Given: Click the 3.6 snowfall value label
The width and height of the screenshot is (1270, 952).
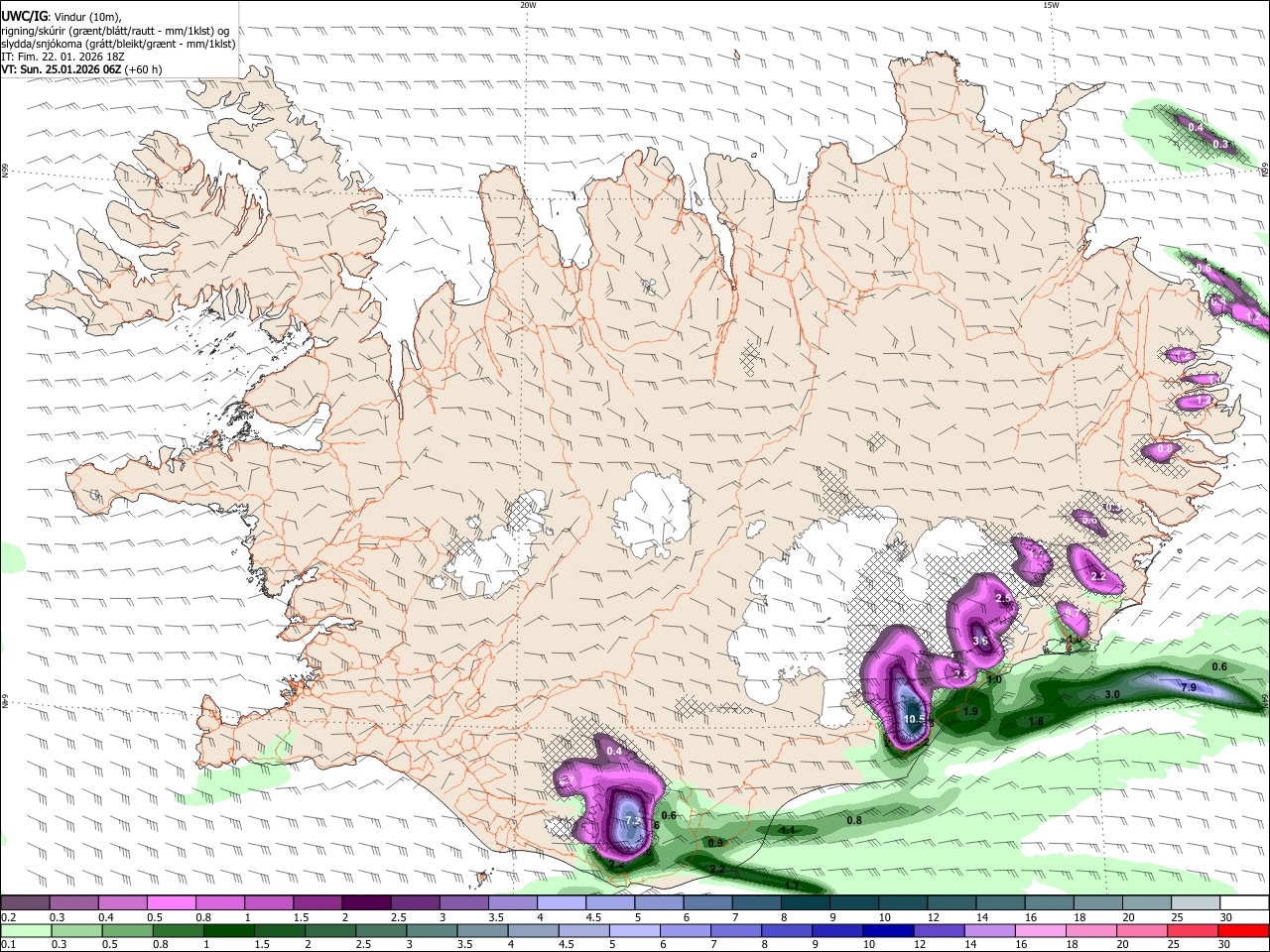Looking at the screenshot, I should click(980, 641).
